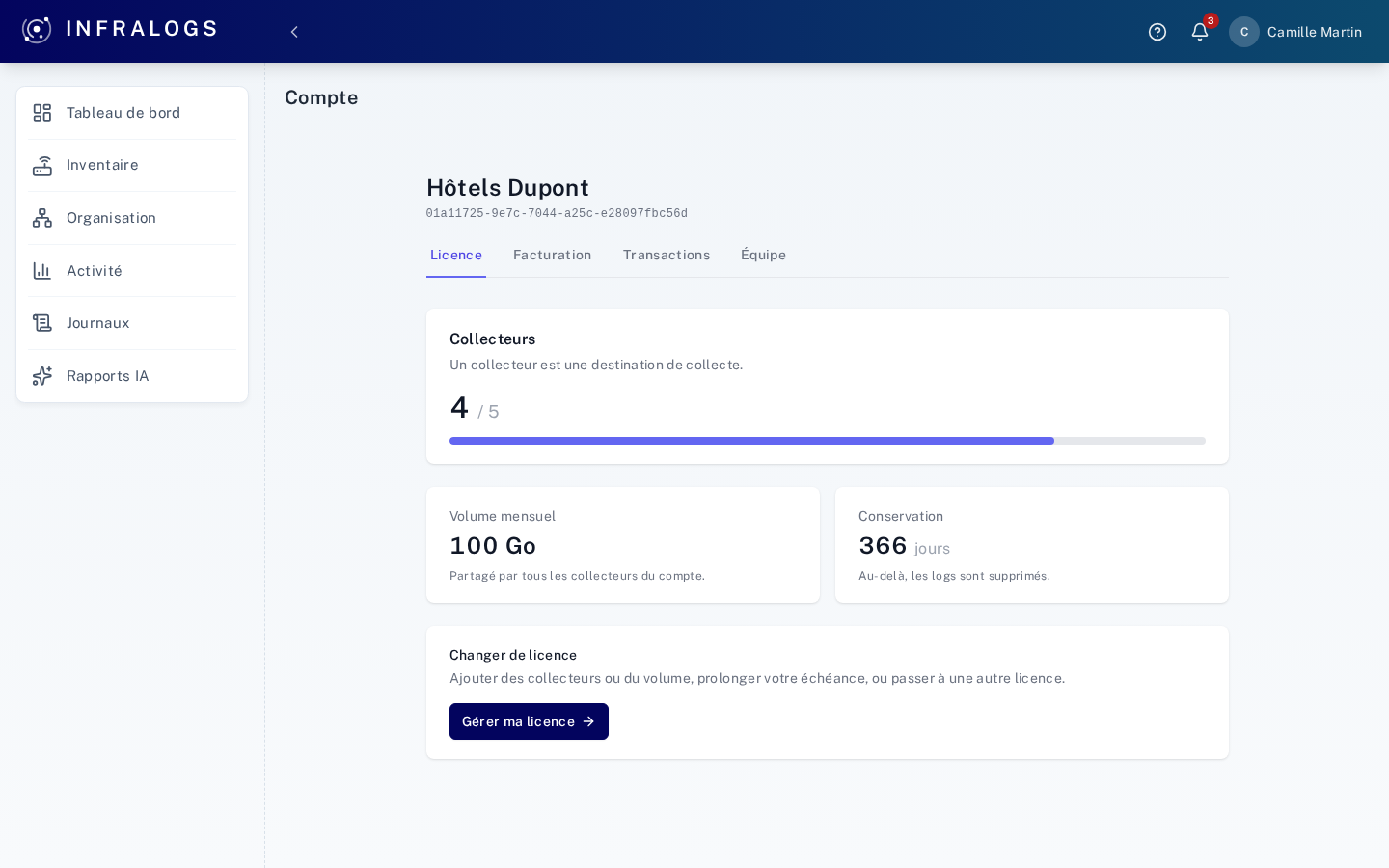Open the Inventaire section
This screenshot has width=1389, height=868.
[x=132, y=166]
